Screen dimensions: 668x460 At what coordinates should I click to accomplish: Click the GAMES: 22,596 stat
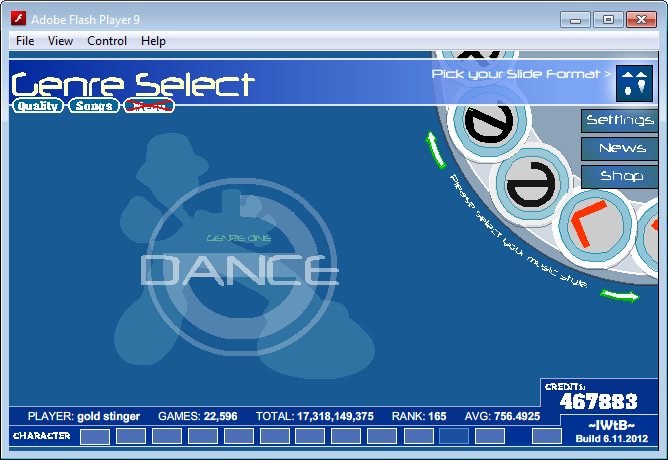tap(197, 416)
